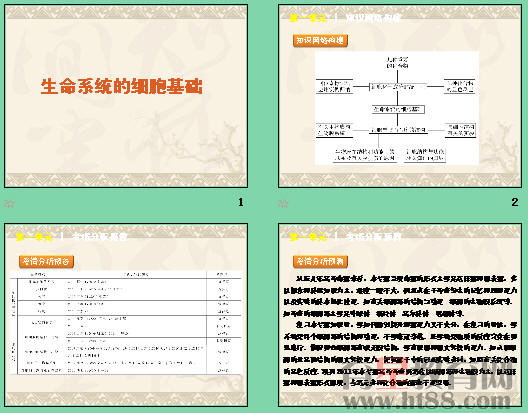Viewport: 528px width, 413px height.
Task: Click the yellow 第一单元 header on slide 2
Action: click(x=308, y=18)
